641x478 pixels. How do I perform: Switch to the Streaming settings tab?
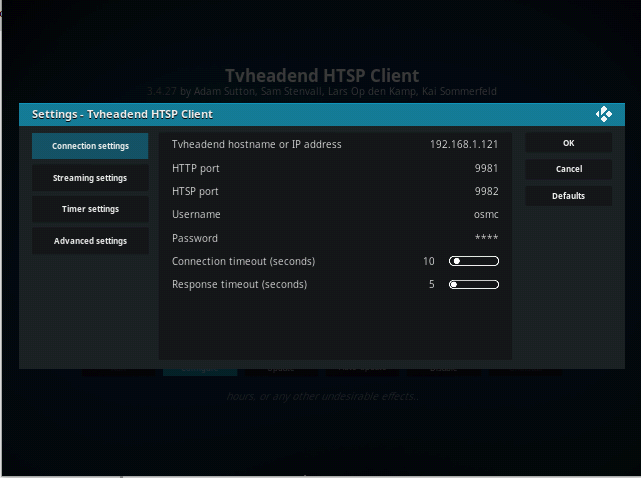tap(90, 178)
